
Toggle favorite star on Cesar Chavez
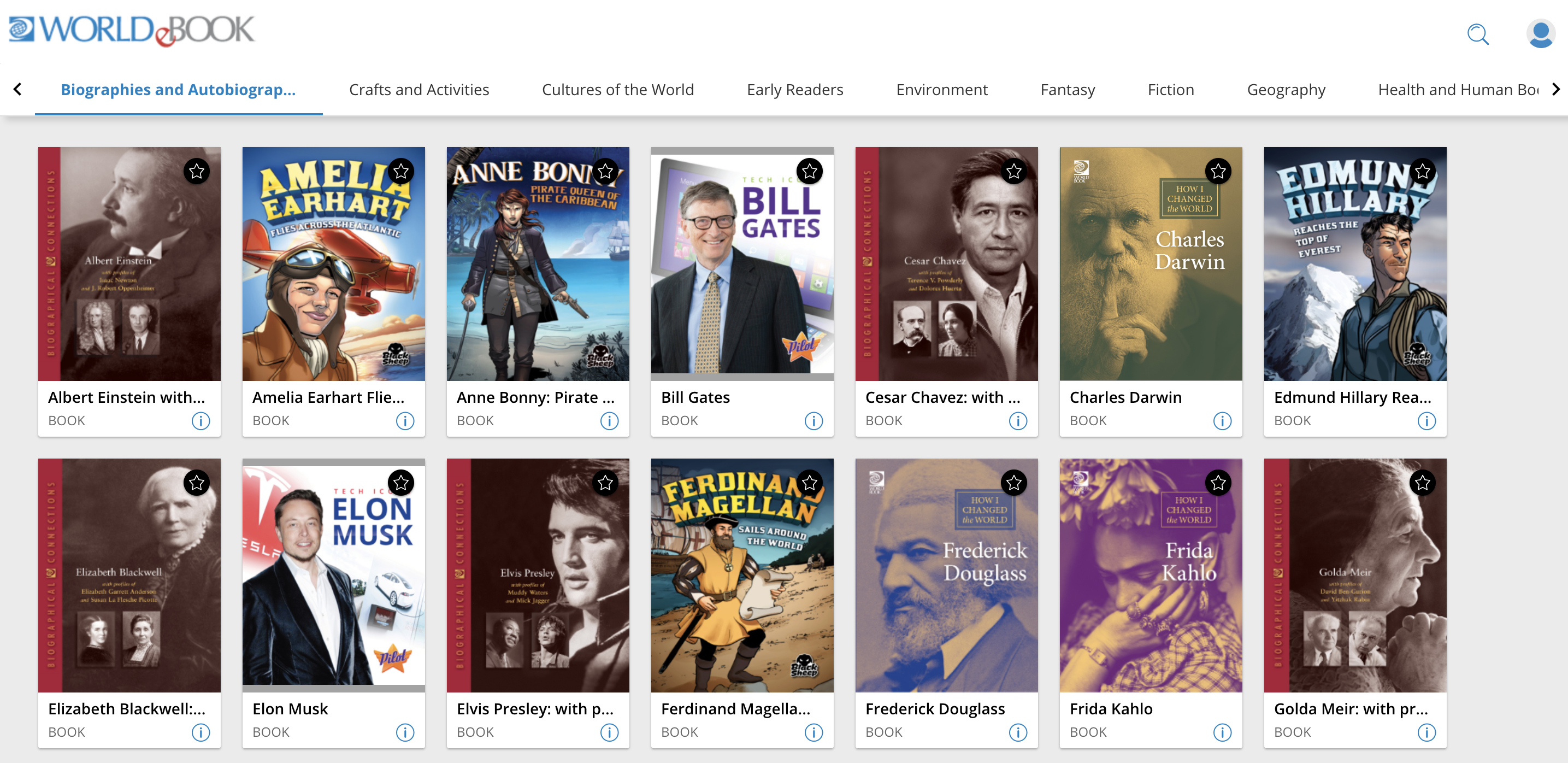click(1014, 172)
